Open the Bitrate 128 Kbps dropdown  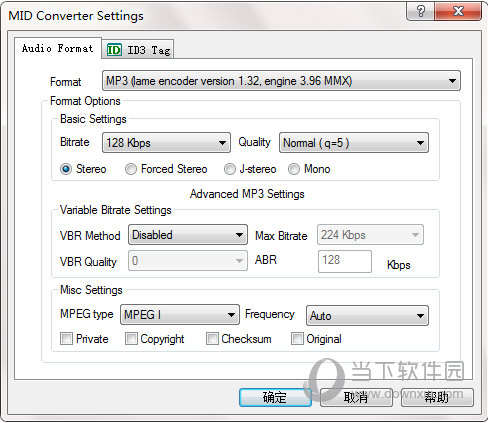pyautogui.click(x=166, y=143)
